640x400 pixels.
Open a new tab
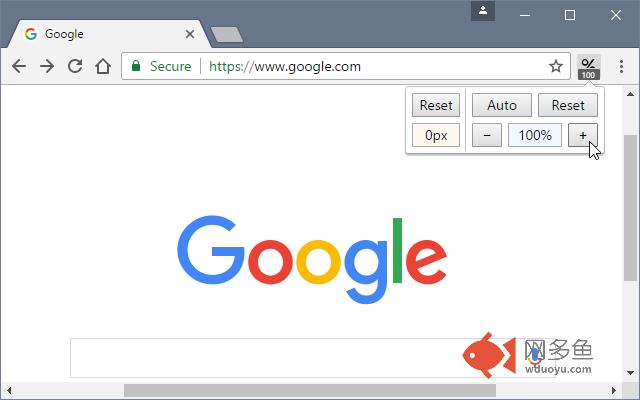[227, 35]
